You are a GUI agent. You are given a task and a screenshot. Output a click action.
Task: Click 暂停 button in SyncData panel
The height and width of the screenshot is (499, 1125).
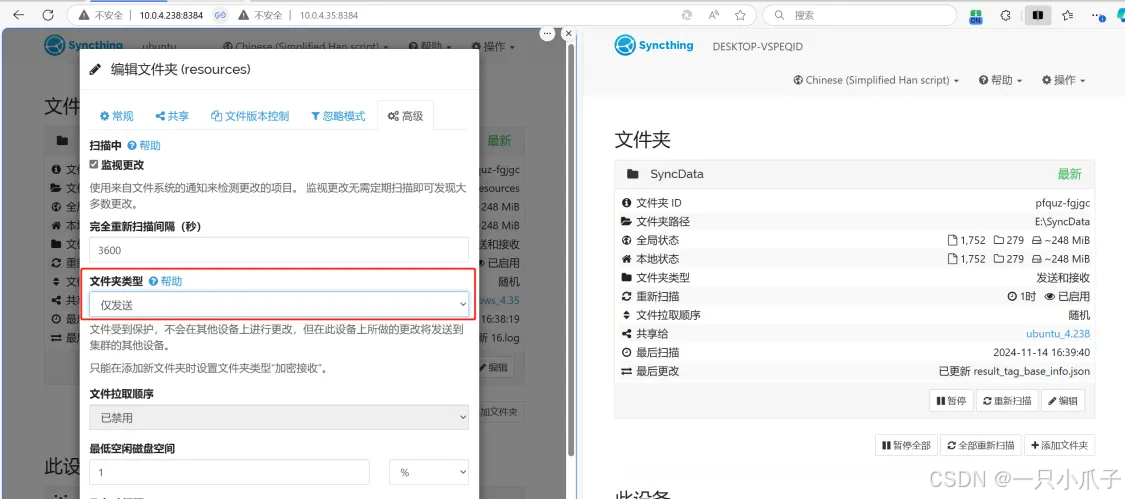tap(951, 401)
